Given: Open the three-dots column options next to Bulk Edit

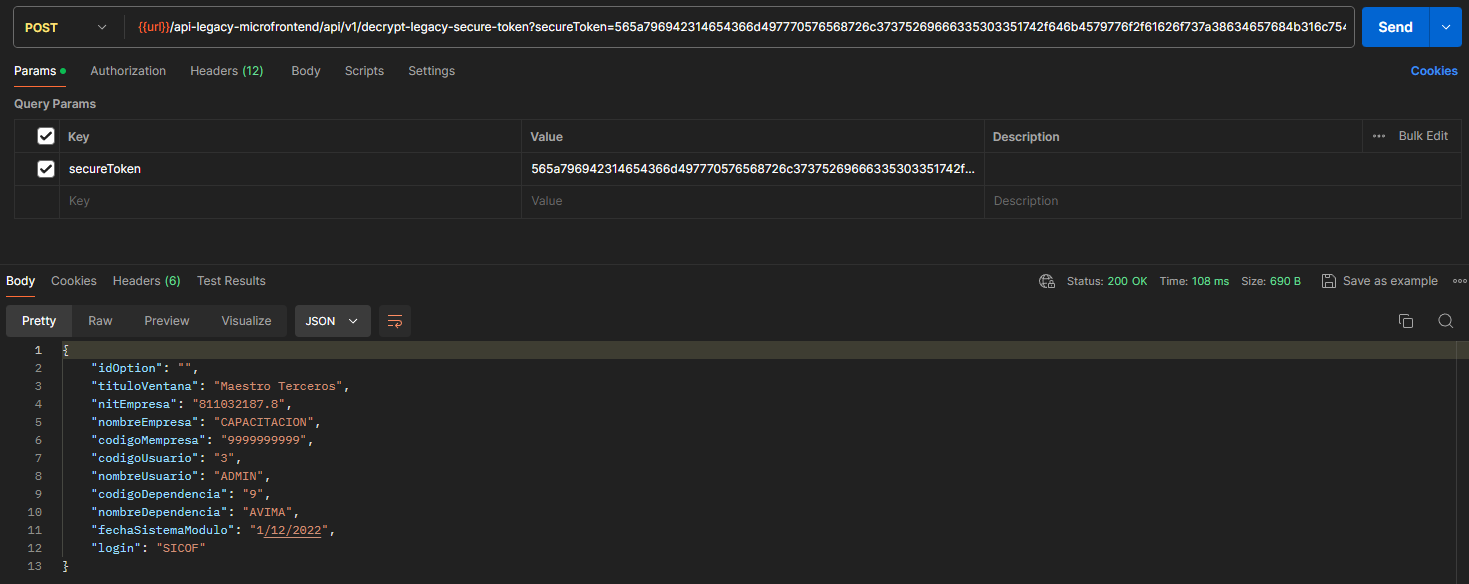Looking at the screenshot, I should coord(1379,136).
